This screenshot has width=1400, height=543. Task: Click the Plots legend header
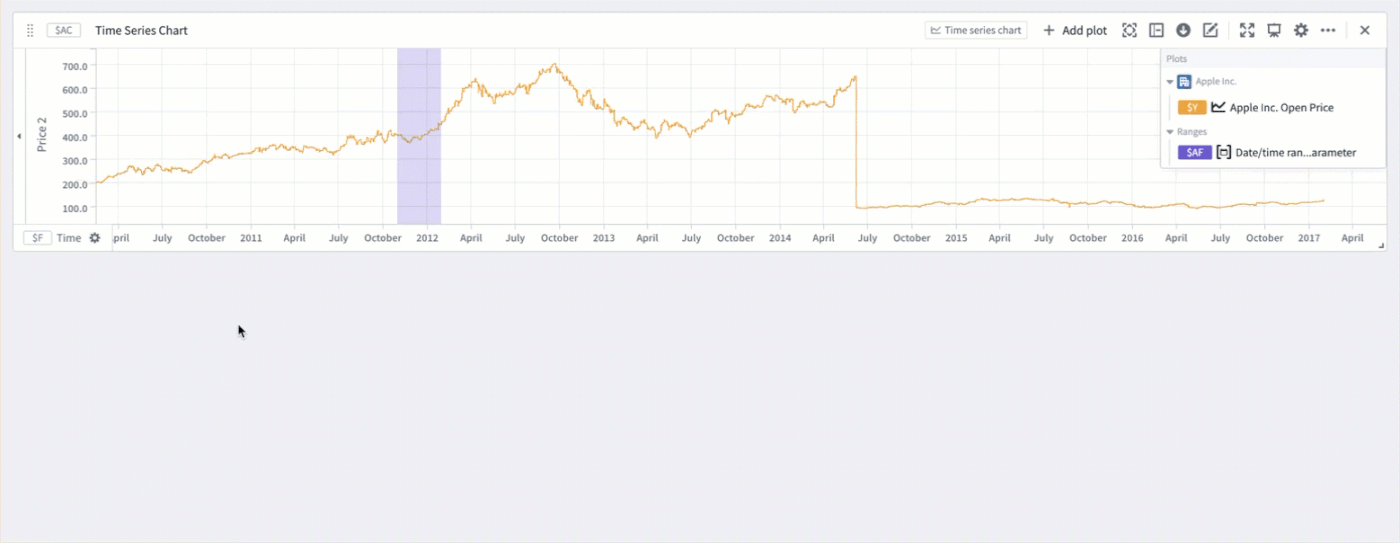pyautogui.click(x=1176, y=59)
